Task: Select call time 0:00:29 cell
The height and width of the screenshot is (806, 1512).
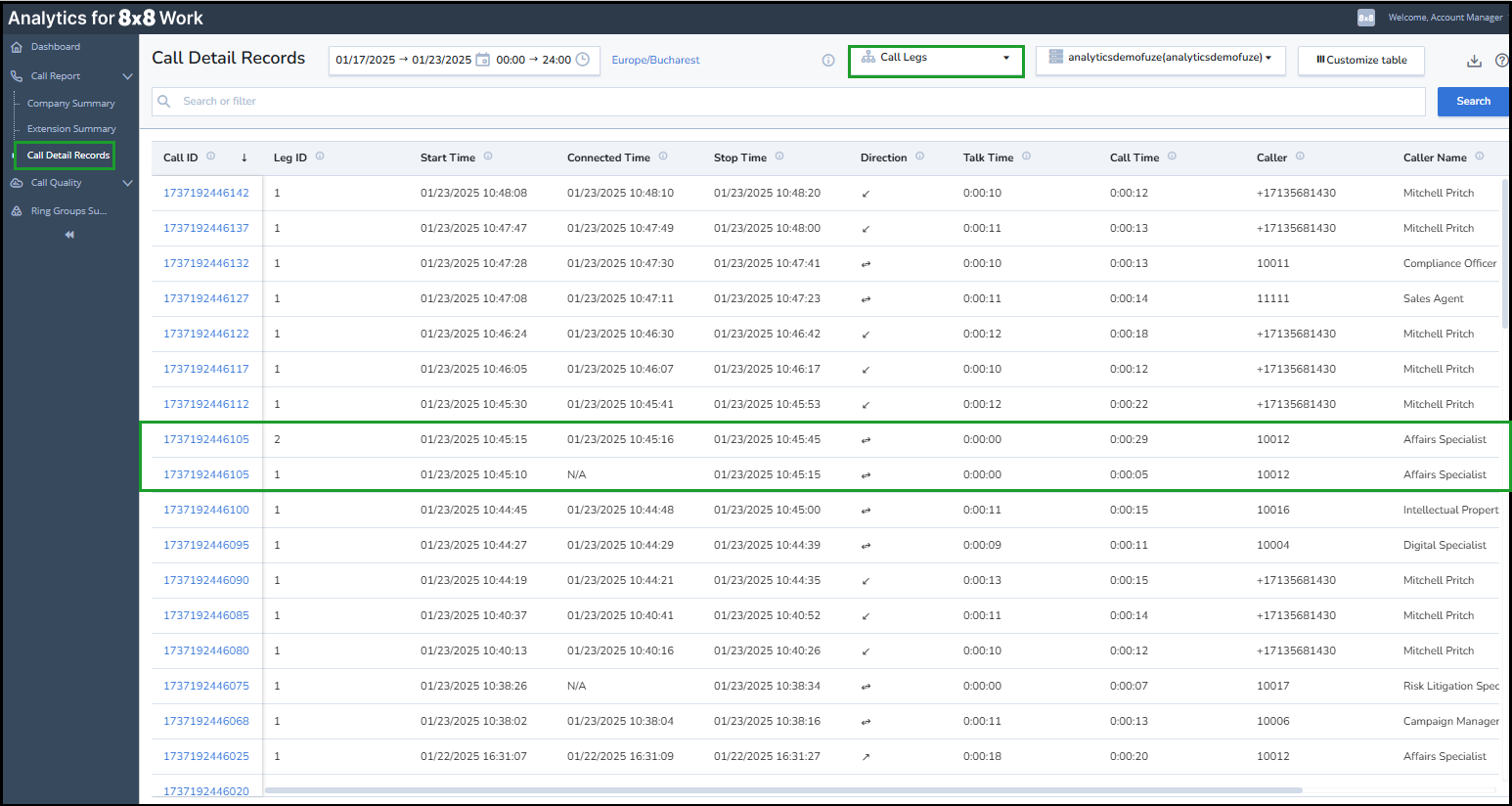Action: click(x=1129, y=439)
